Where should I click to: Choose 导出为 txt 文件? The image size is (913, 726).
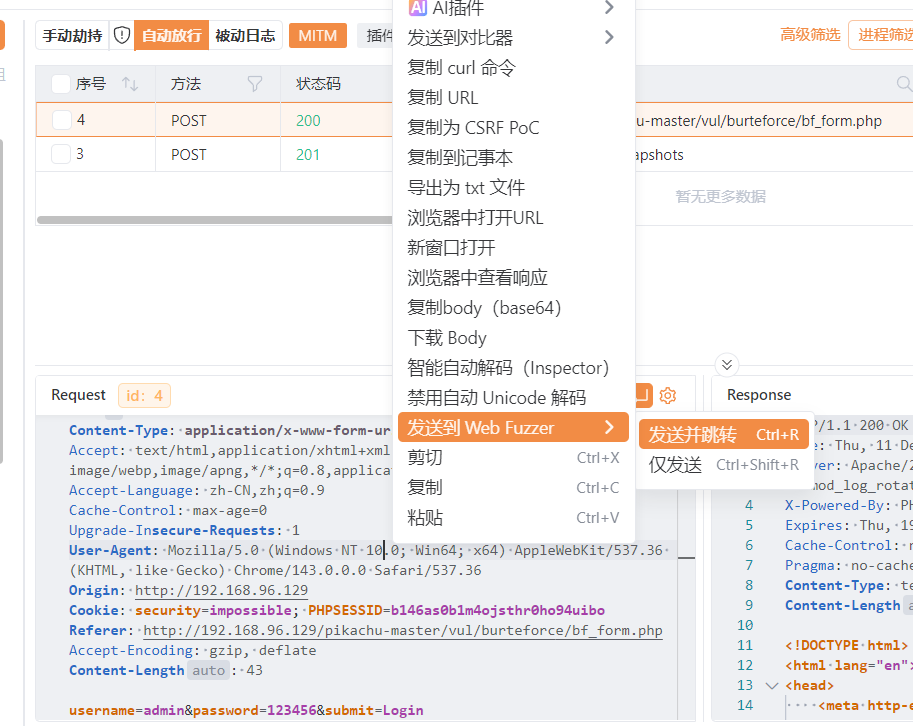click(x=512, y=187)
